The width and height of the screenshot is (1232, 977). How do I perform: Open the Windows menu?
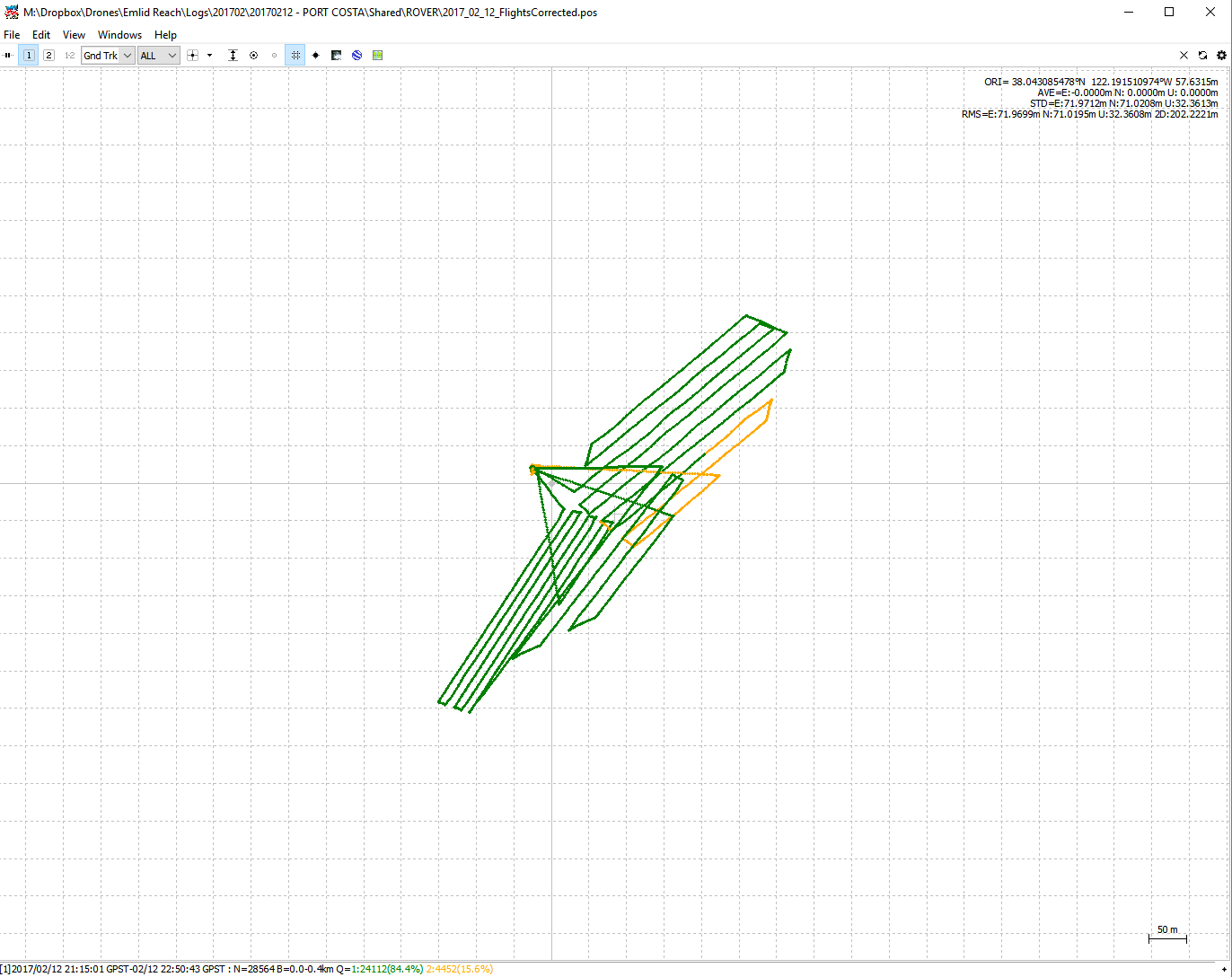119,35
